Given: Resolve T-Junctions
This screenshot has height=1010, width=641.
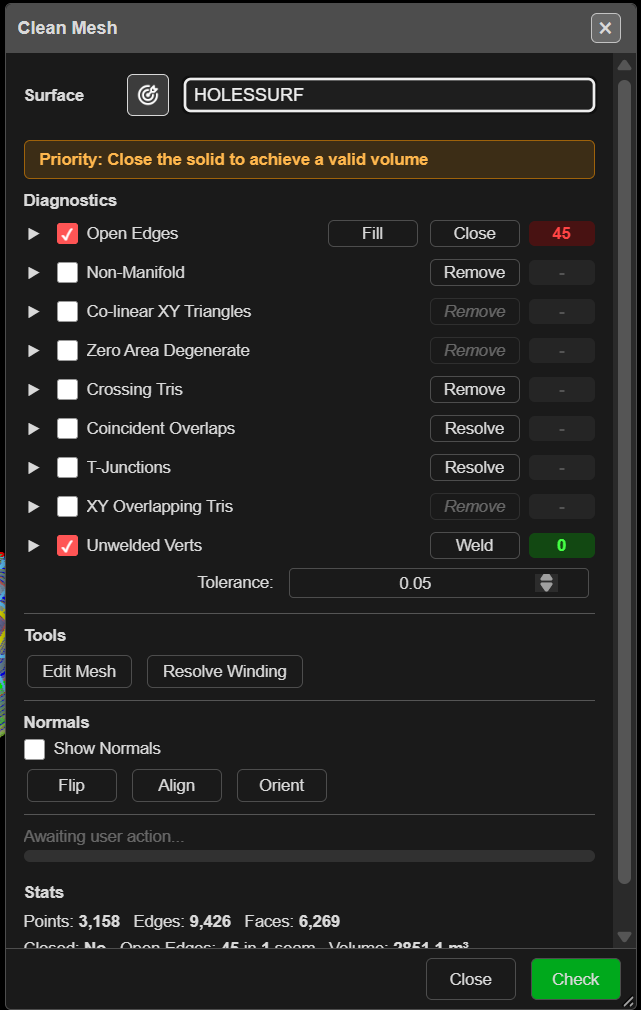Looking at the screenshot, I should [475, 468].
